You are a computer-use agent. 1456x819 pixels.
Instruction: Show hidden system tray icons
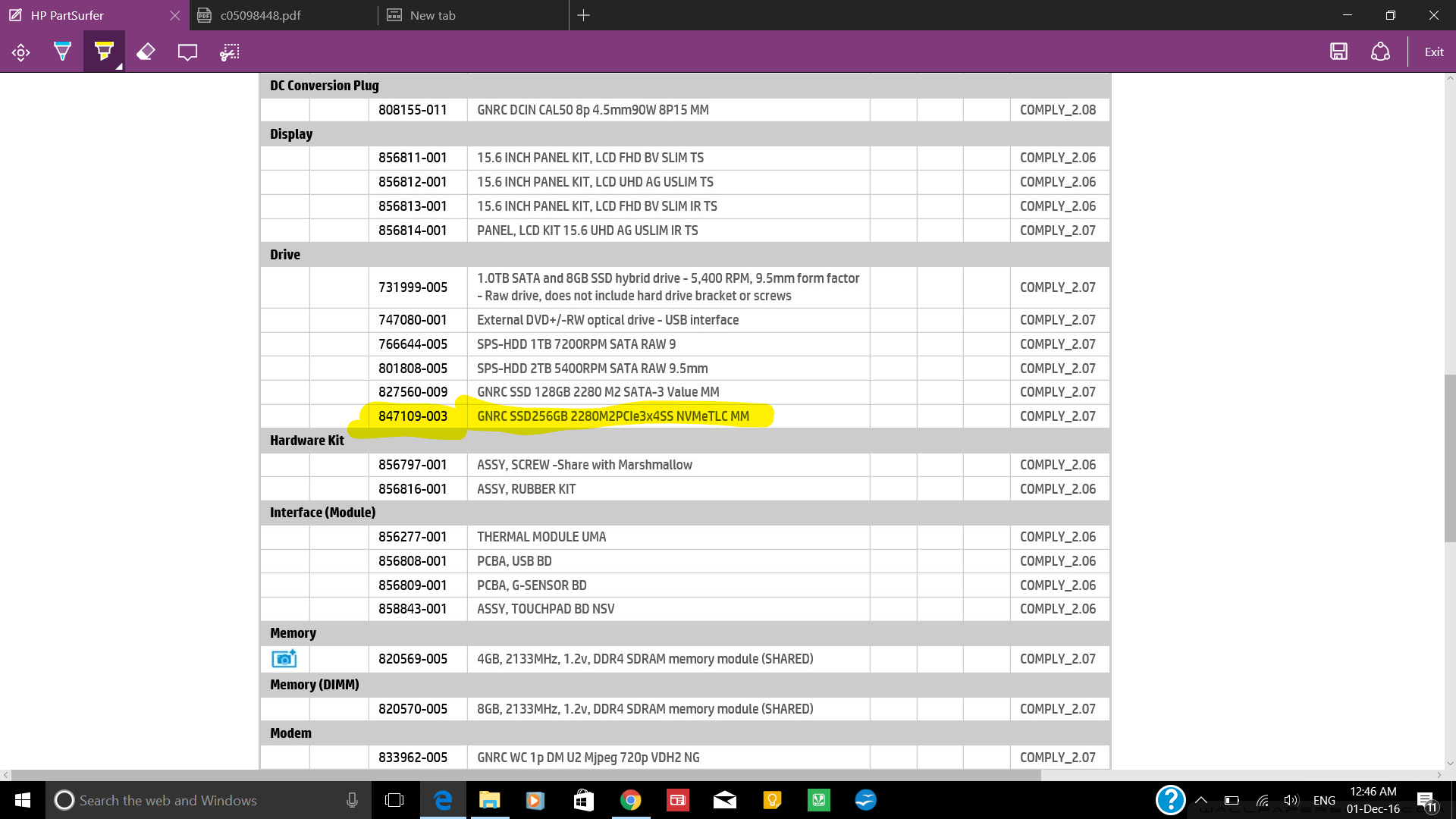click(1201, 800)
